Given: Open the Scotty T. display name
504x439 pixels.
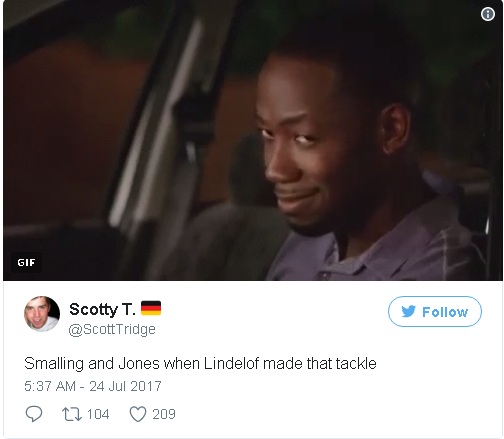Looking at the screenshot, I should point(102,309).
